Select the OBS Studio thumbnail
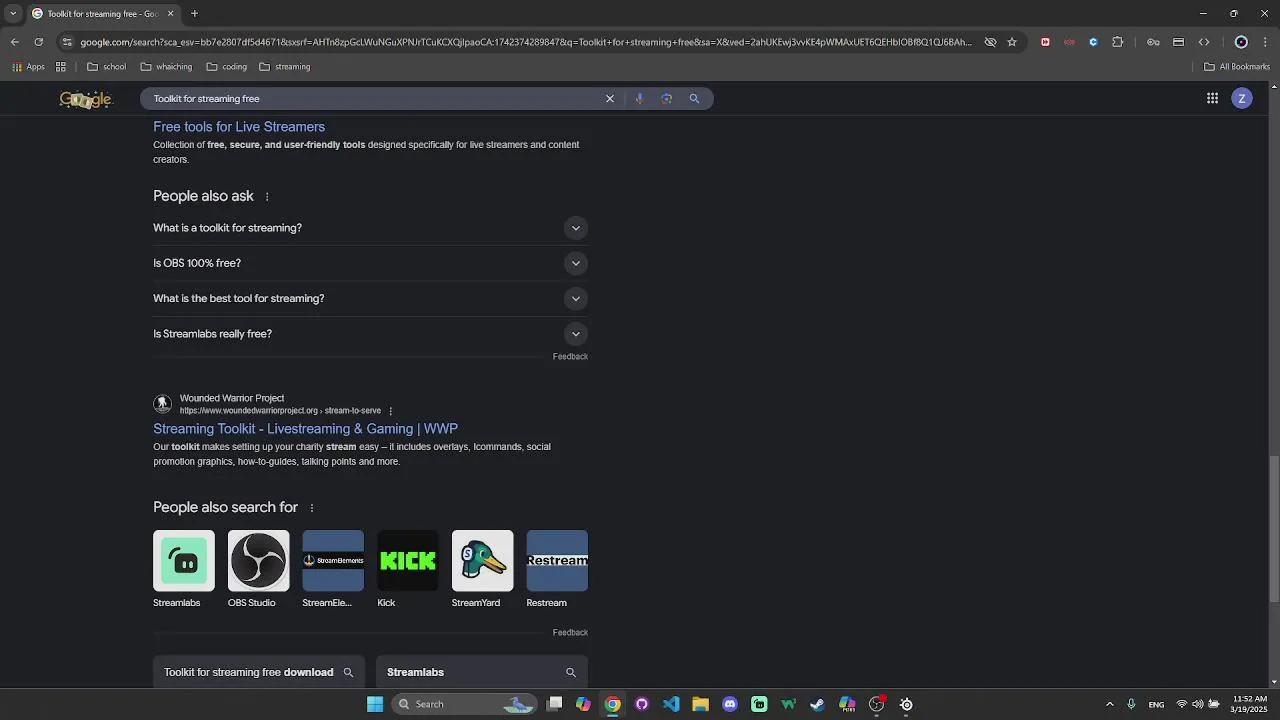1280x720 pixels. [x=258, y=561]
